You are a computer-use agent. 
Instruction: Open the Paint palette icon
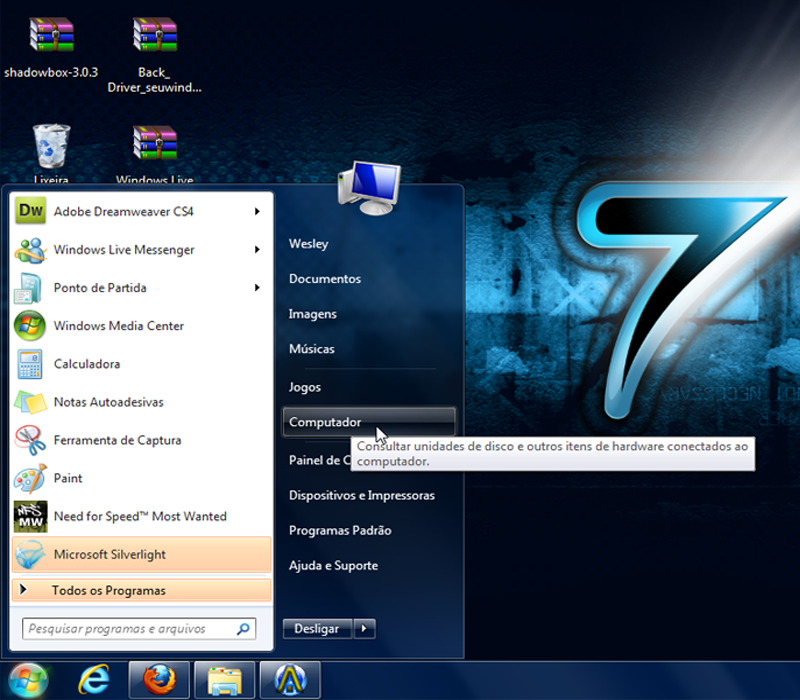30,478
